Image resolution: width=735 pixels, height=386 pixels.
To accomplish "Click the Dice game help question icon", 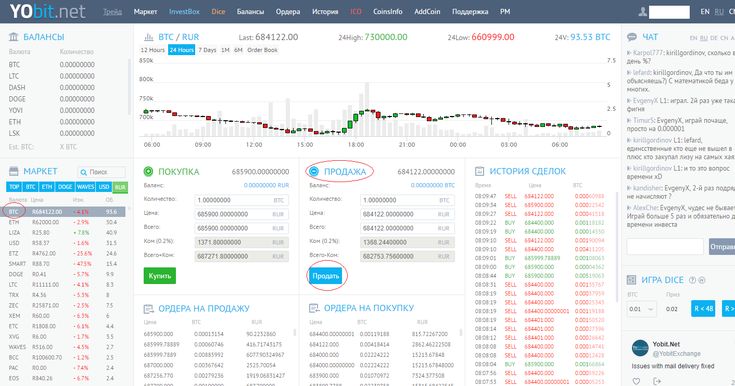I will (x=692, y=280).
